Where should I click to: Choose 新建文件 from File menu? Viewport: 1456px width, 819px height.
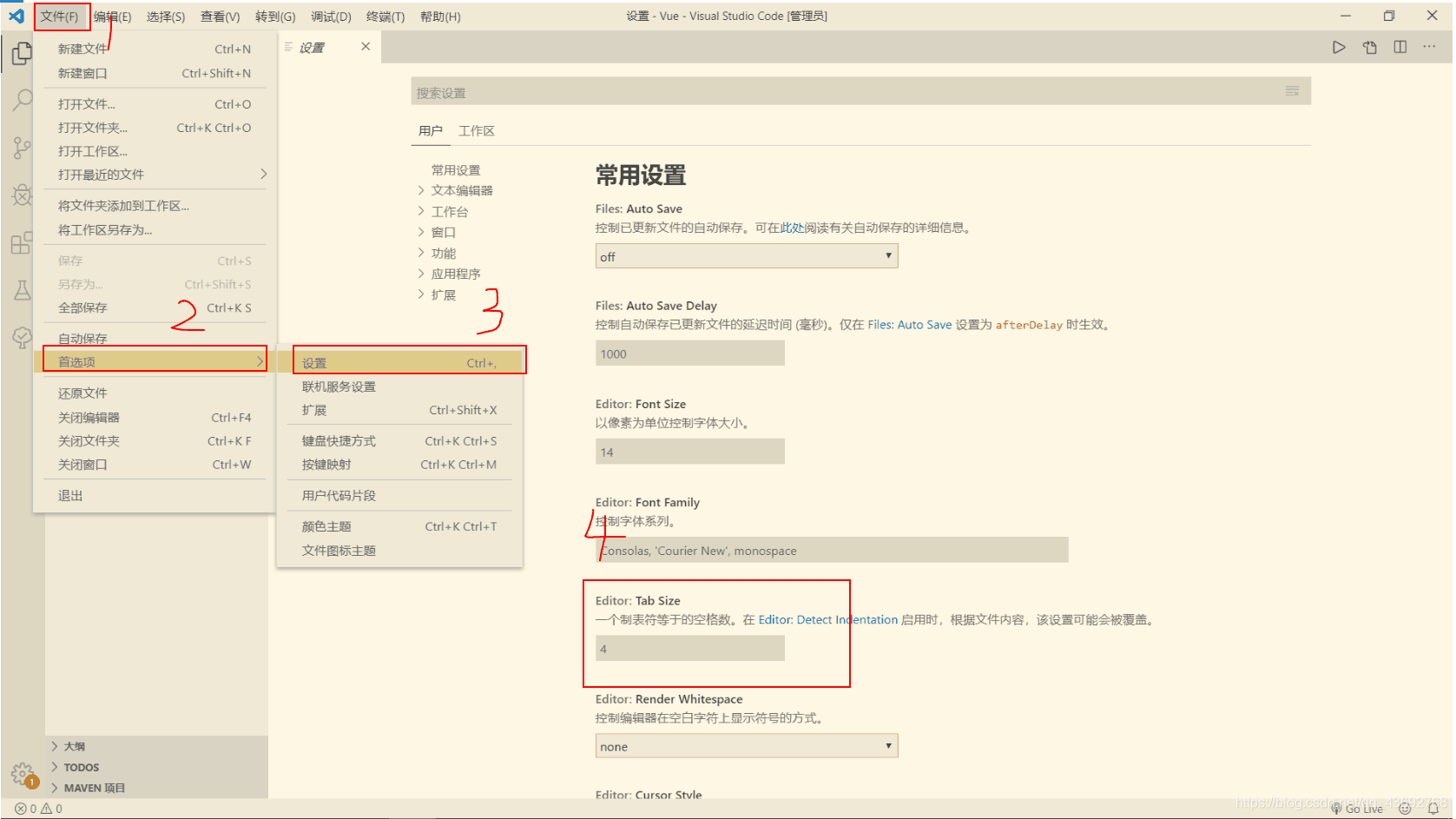click(x=155, y=50)
